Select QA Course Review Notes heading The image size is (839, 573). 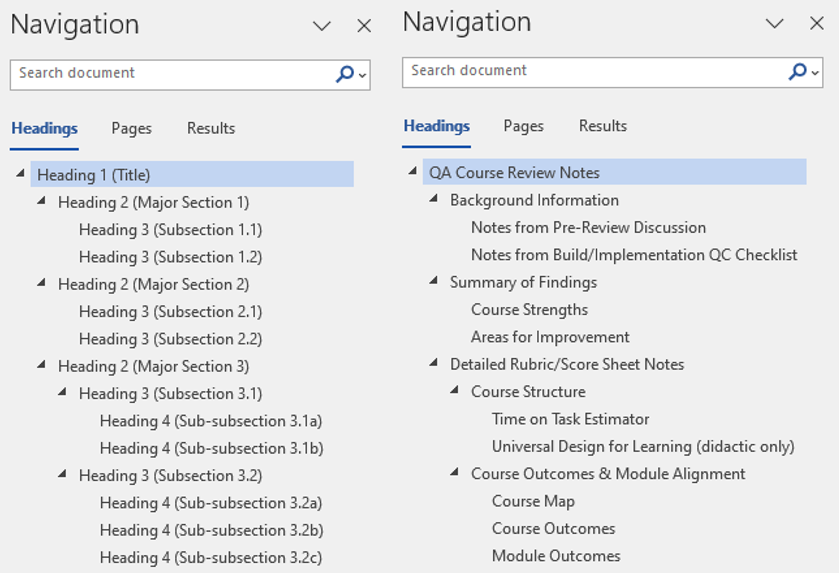(614, 172)
